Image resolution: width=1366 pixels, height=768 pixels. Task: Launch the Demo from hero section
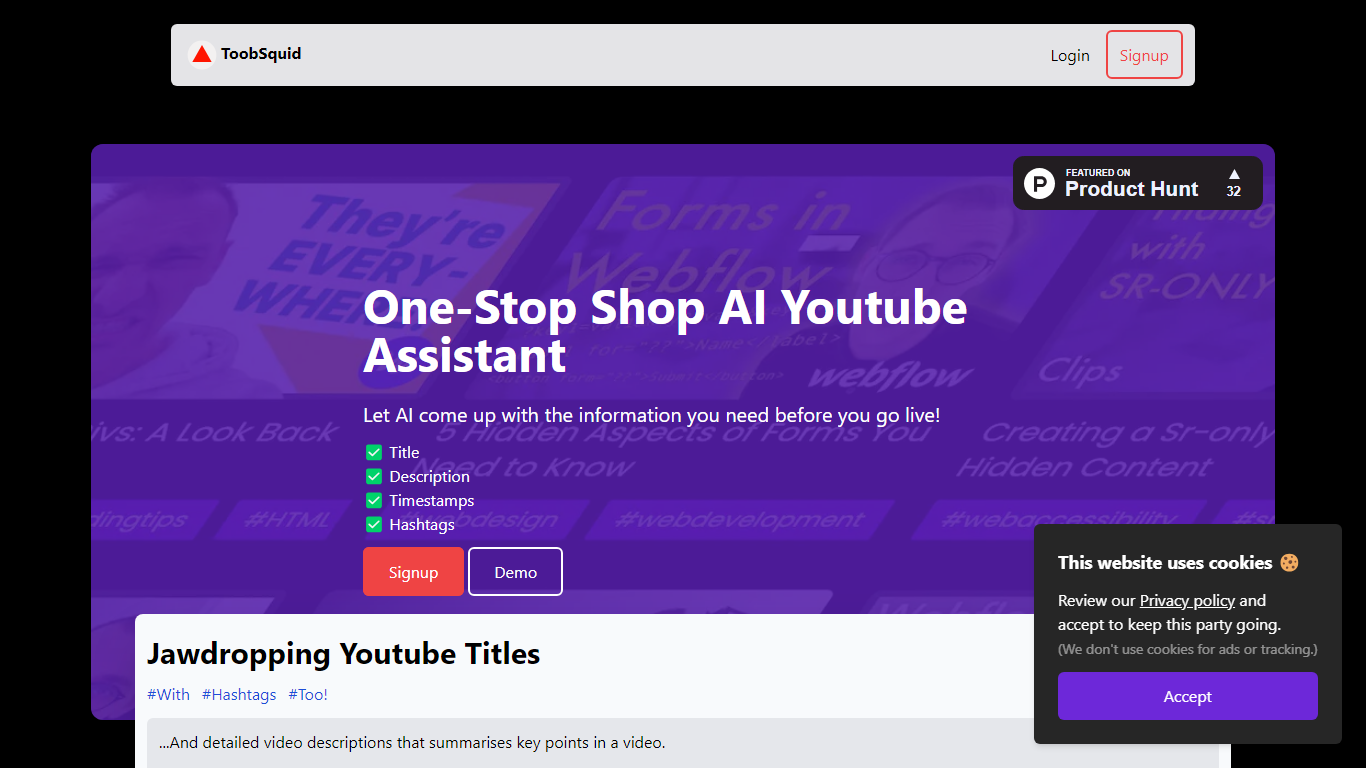tap(515, 572)
